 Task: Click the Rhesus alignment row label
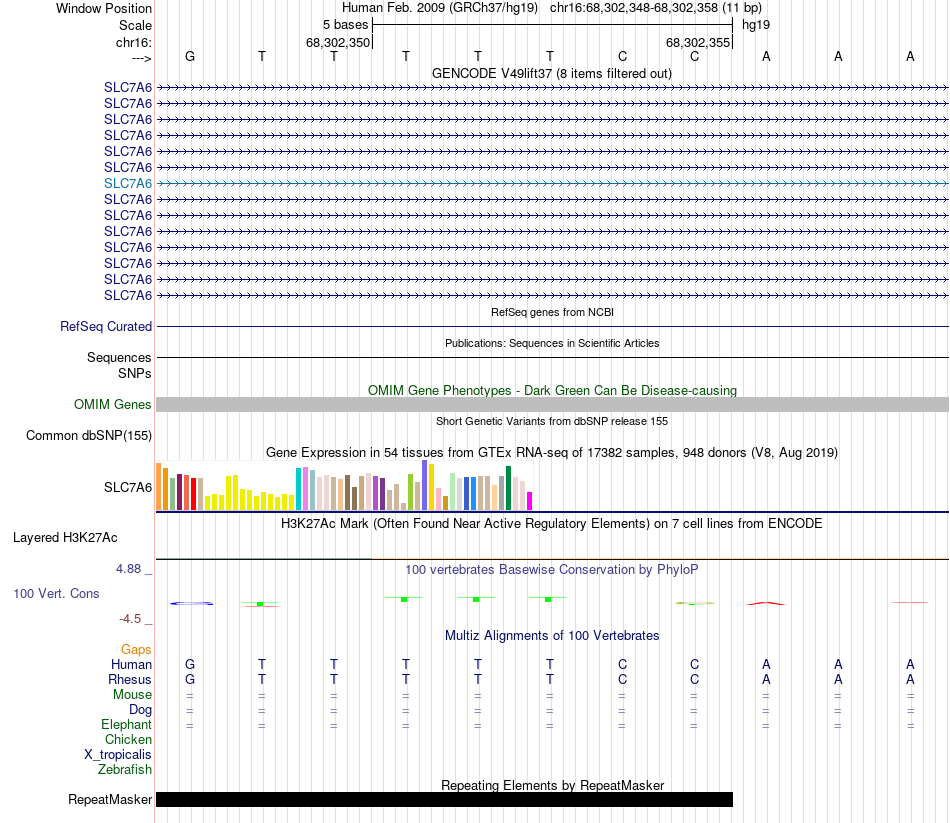click(x=130, y=680)
